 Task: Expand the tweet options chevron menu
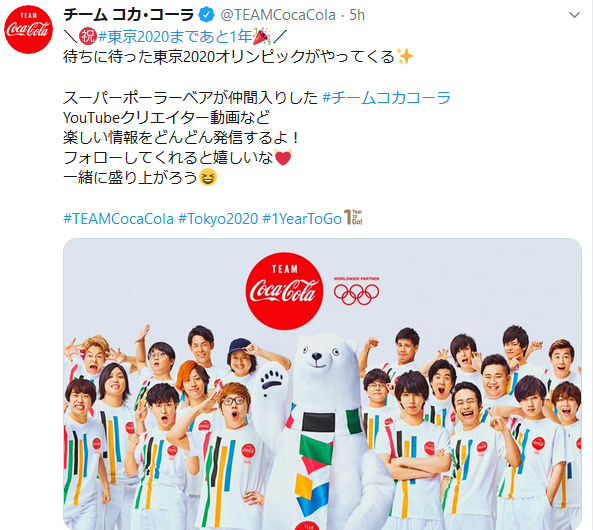tap(574, 15)
